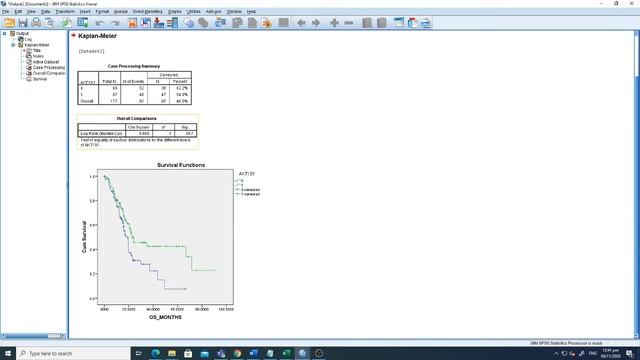This screenshot has width=640, height=360.
Task: Click the Open file folder icon
Action: coord(9,23)
